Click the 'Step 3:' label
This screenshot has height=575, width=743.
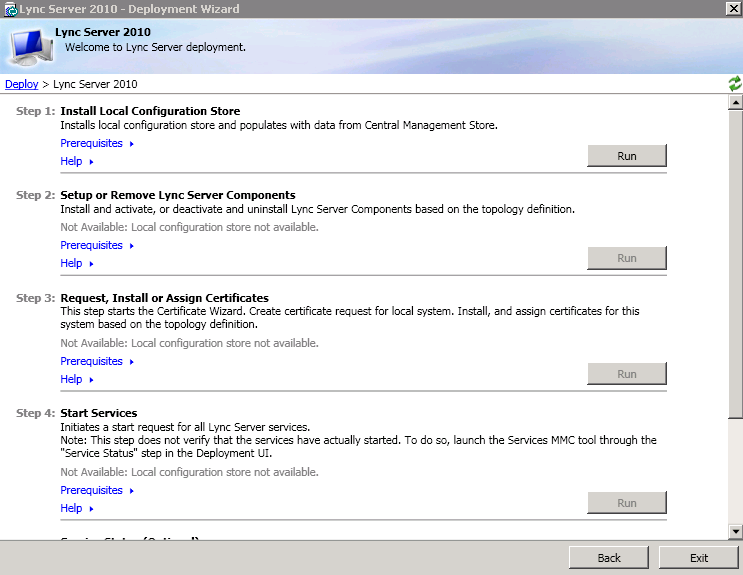(x=36, y=298)
